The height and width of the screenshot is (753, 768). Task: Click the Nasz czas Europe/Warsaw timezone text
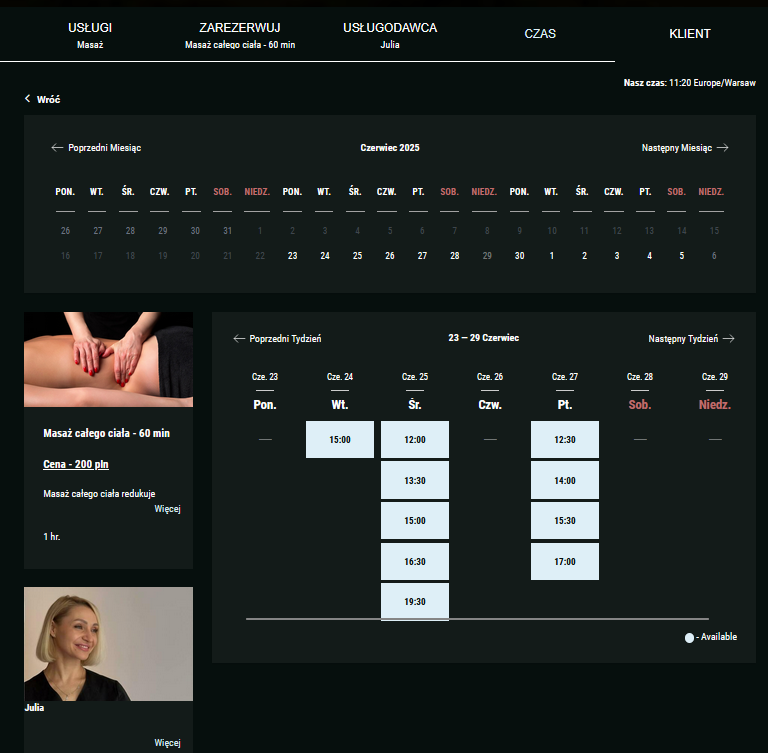690,83
